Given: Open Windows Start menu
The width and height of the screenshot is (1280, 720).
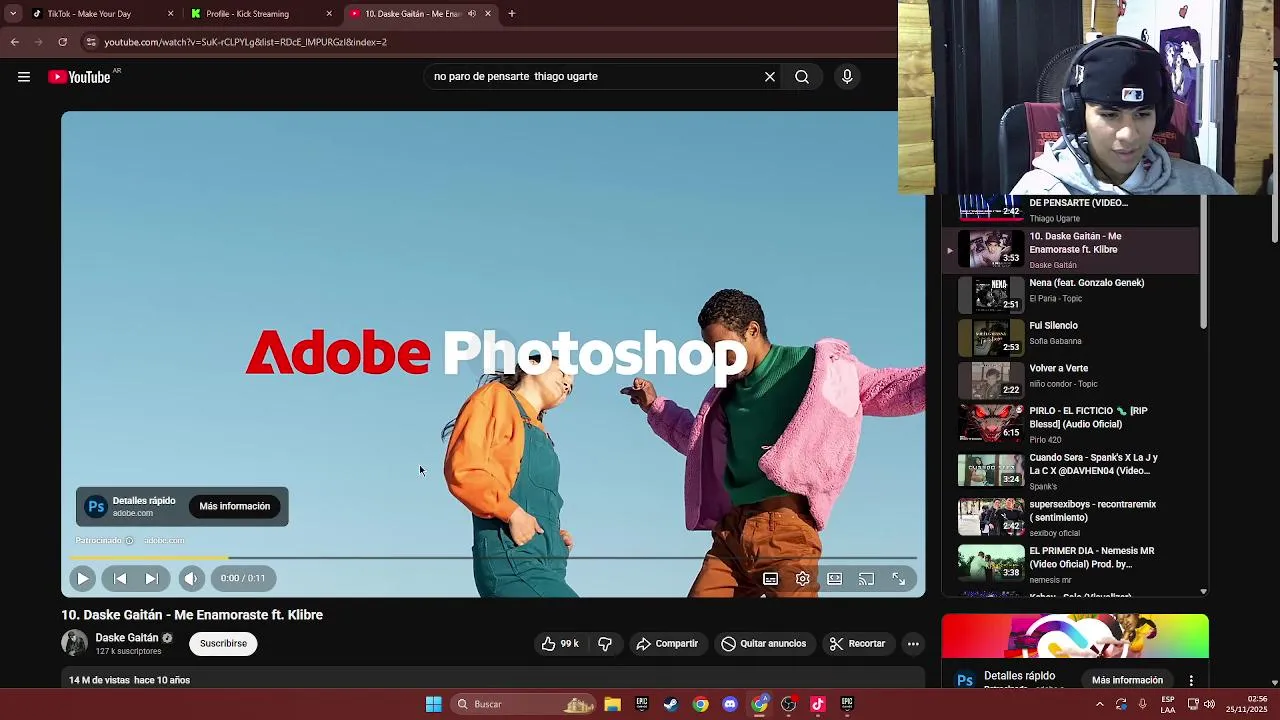Looking at the screenshot, I should pos(433,704).
